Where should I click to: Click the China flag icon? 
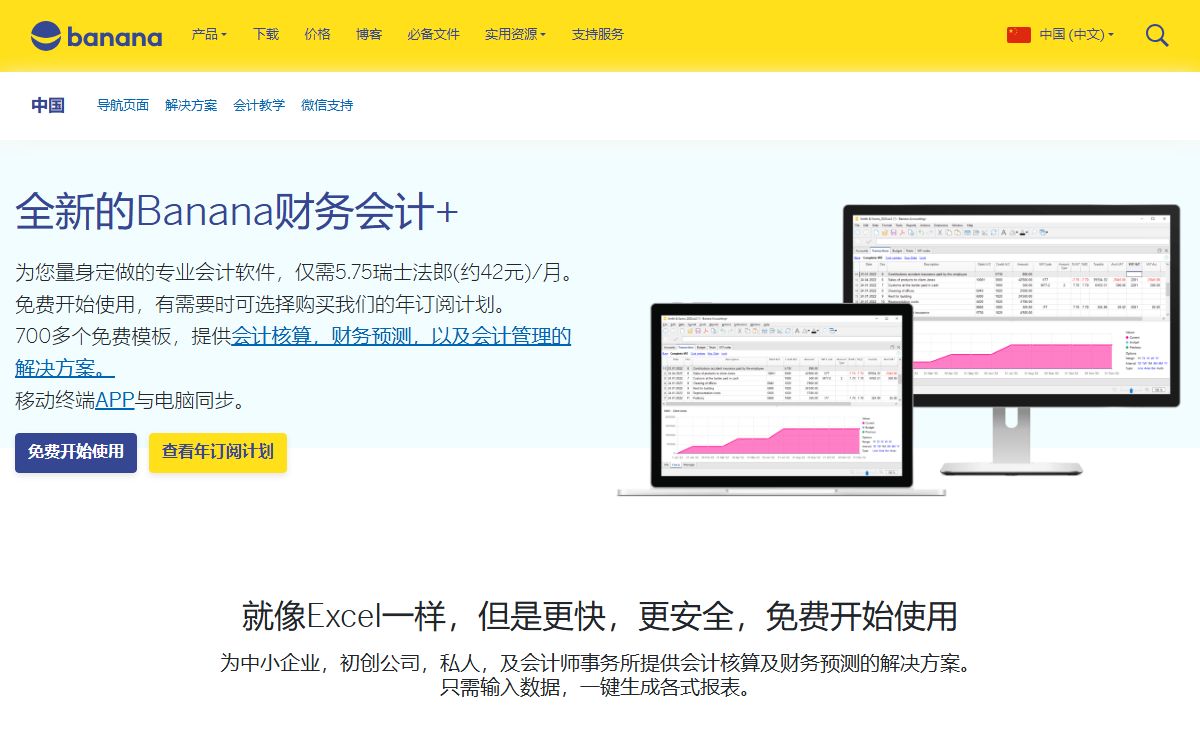(x=1018, y=34)
